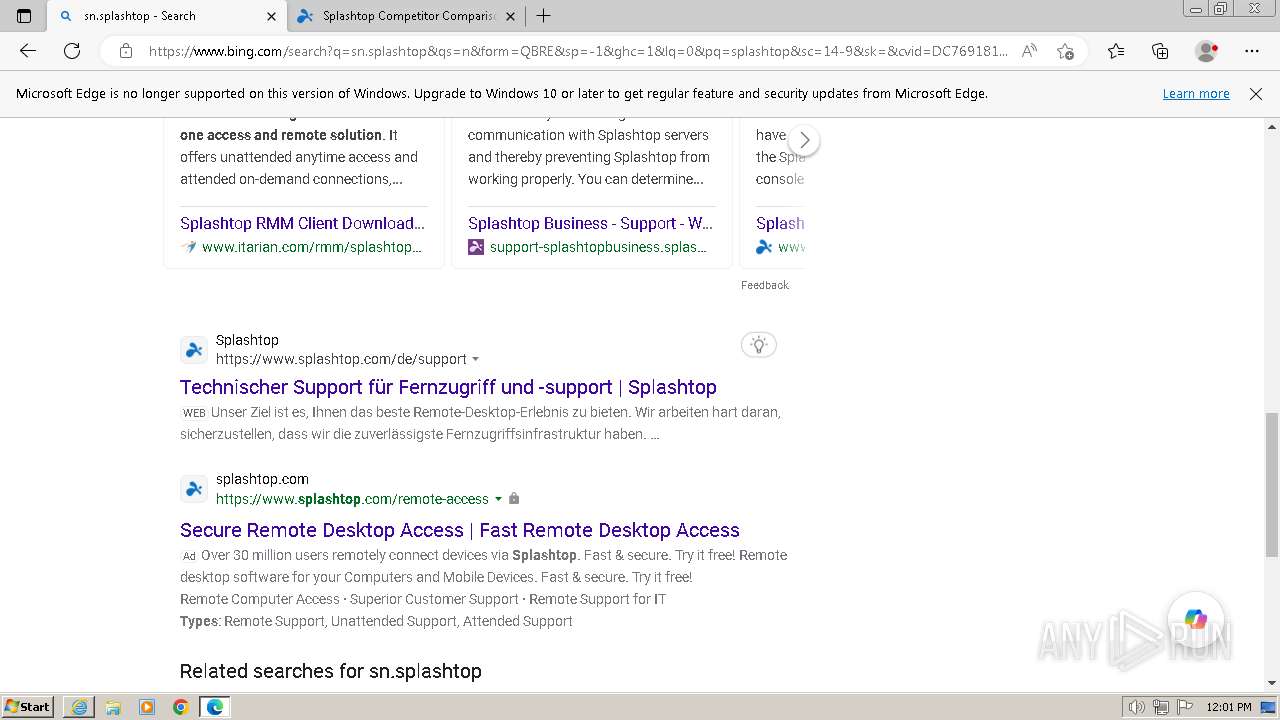The image size is (1280, 720).
Task: Launch Internet Explorer from taskbar
Action: [79, 707]
